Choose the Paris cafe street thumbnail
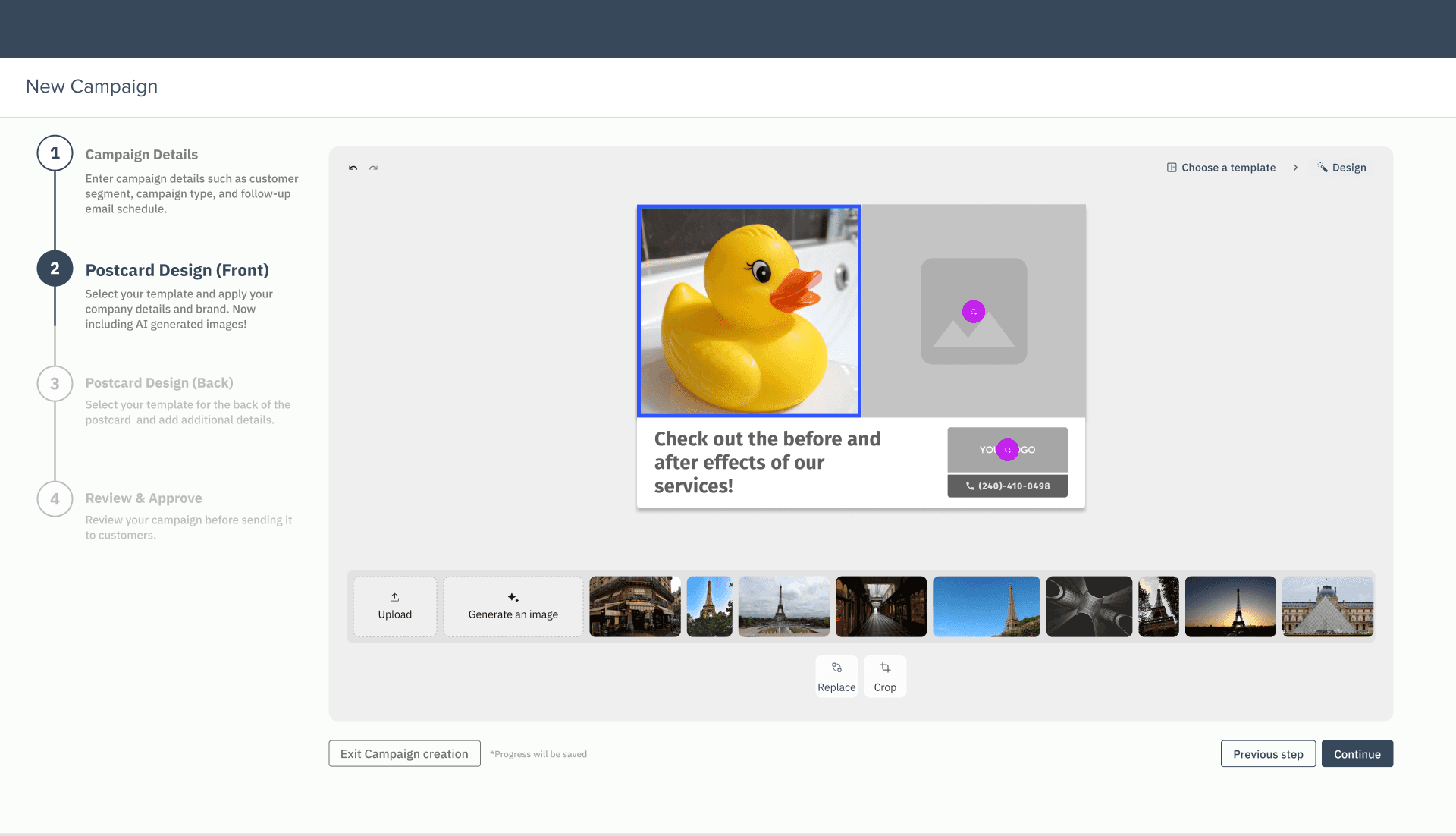 pos(635,606)
